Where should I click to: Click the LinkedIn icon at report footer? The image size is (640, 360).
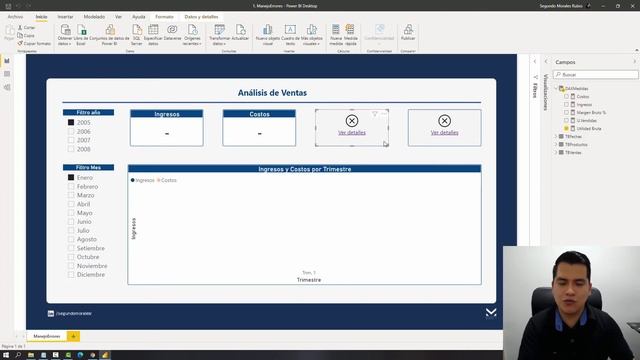point(51,313)
